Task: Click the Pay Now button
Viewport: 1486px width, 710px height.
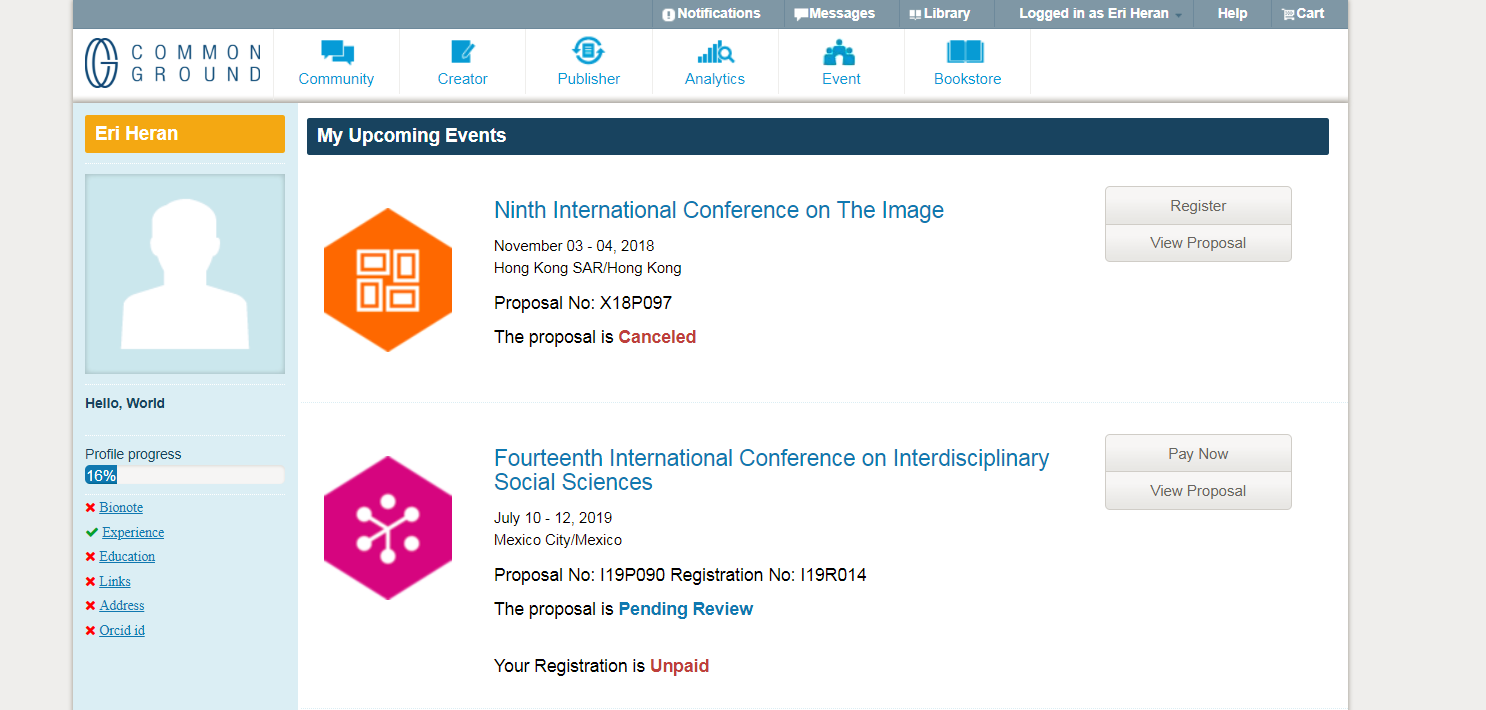Action: (x=1198, y=453)
